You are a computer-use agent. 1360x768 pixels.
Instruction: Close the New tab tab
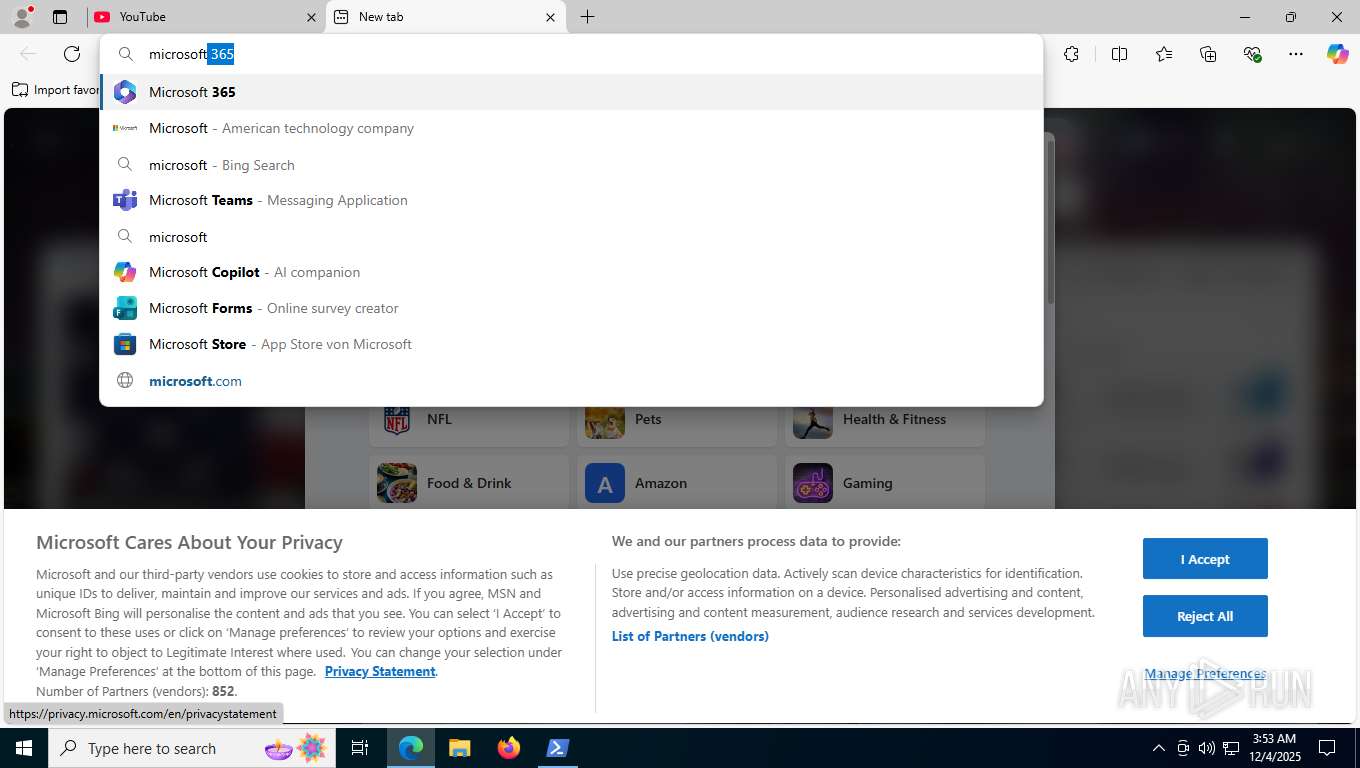click(x=550, y=17)
